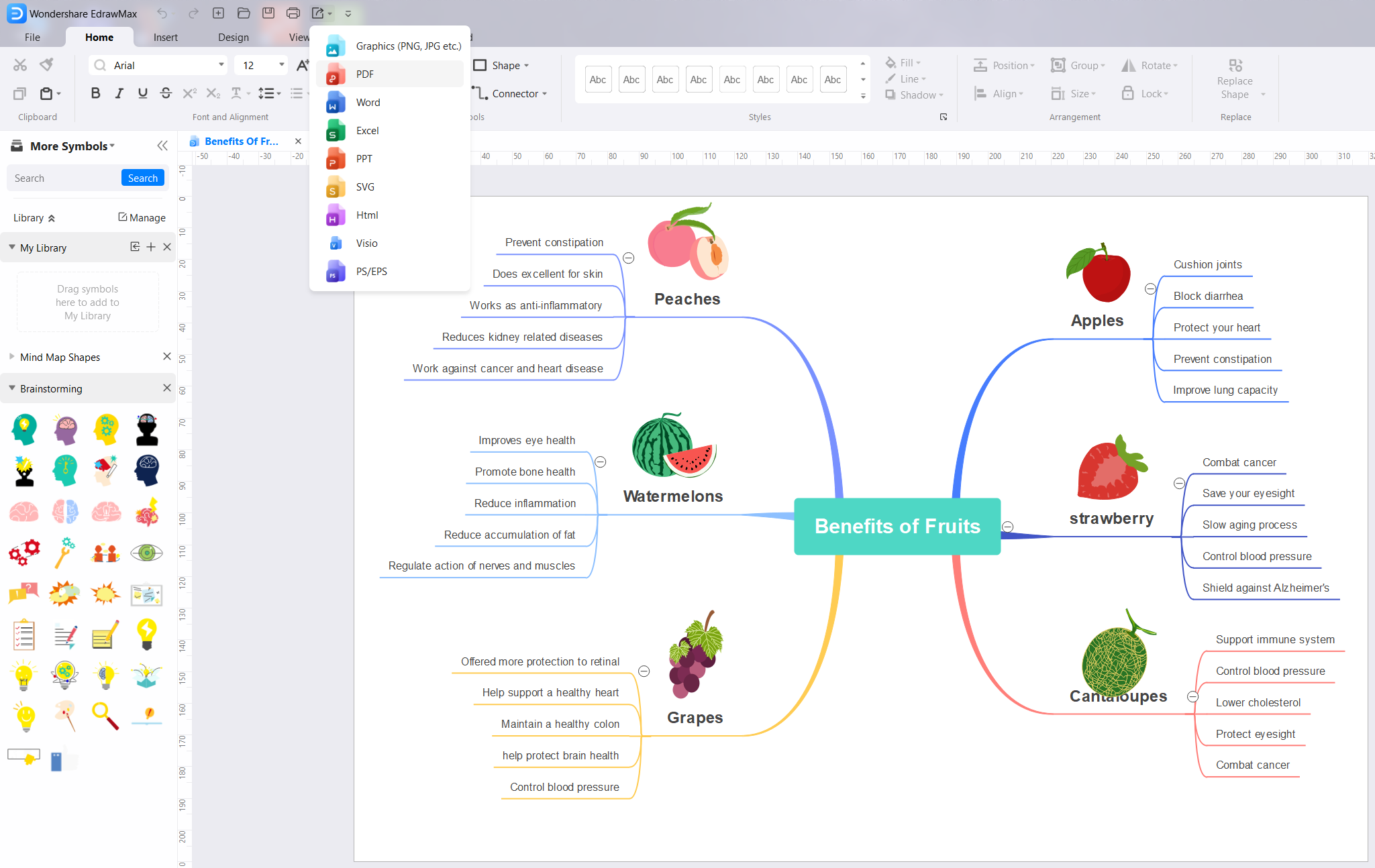Click the first Abc style swatch

point(597,79)
